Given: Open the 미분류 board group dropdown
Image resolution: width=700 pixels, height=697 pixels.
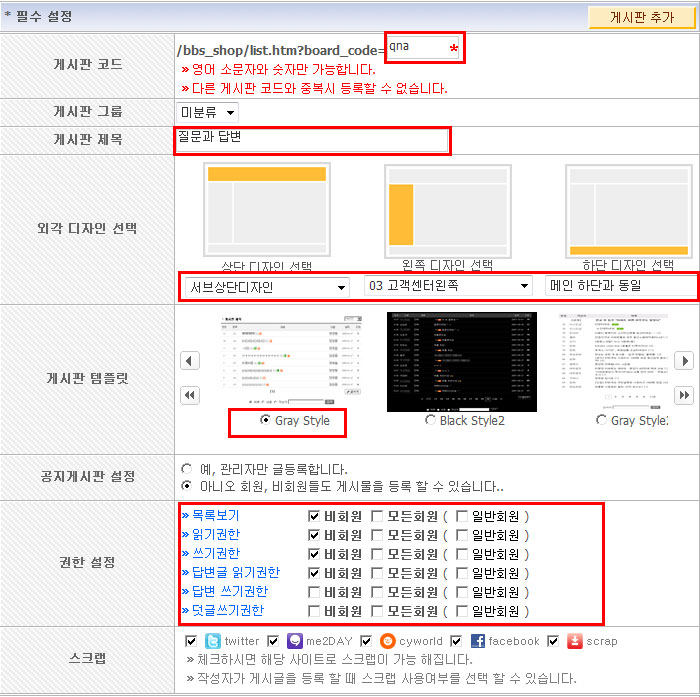Looking at the screenshot, I should pyautogui.click(x=208, y=112).
